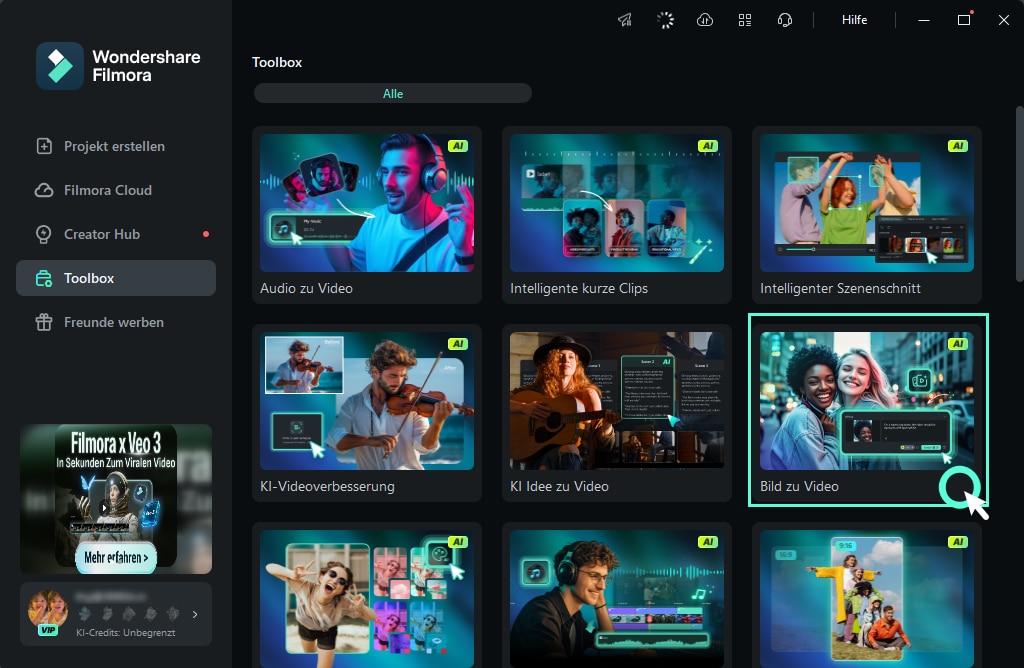Open Creator Hub in sidebar
Viewport: 1024px width, 668px height.
[116, 234]
